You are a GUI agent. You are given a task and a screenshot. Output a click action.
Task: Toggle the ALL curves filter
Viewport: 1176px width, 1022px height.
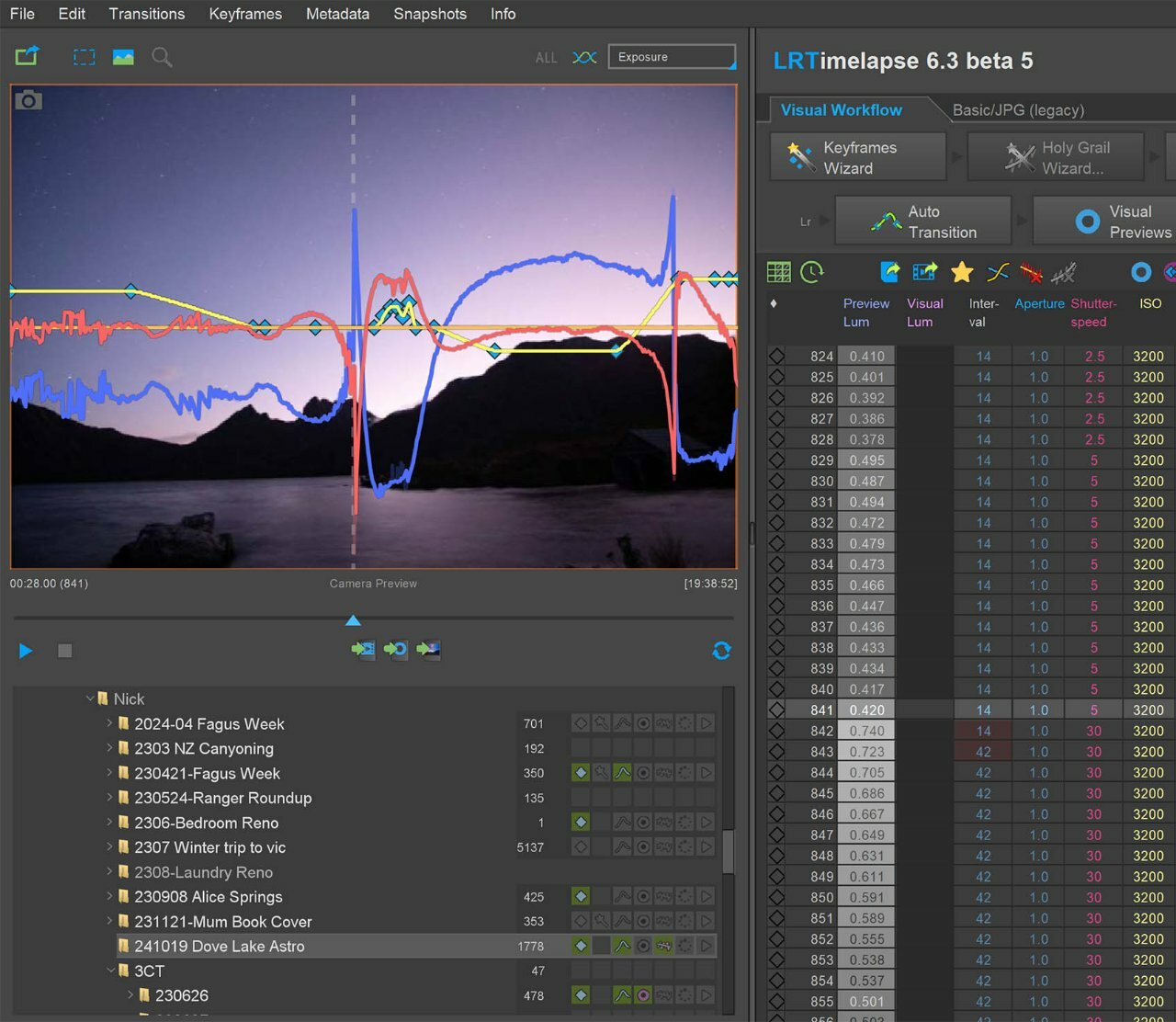pos(546,58)
